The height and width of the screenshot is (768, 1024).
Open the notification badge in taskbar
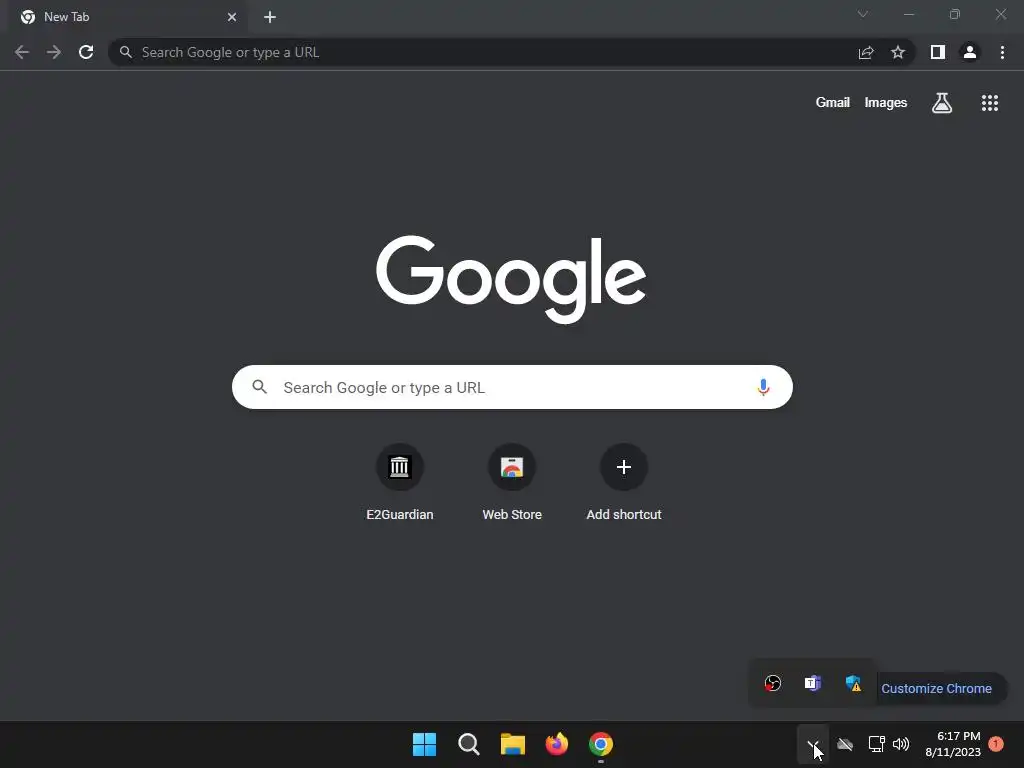point(996,743)
